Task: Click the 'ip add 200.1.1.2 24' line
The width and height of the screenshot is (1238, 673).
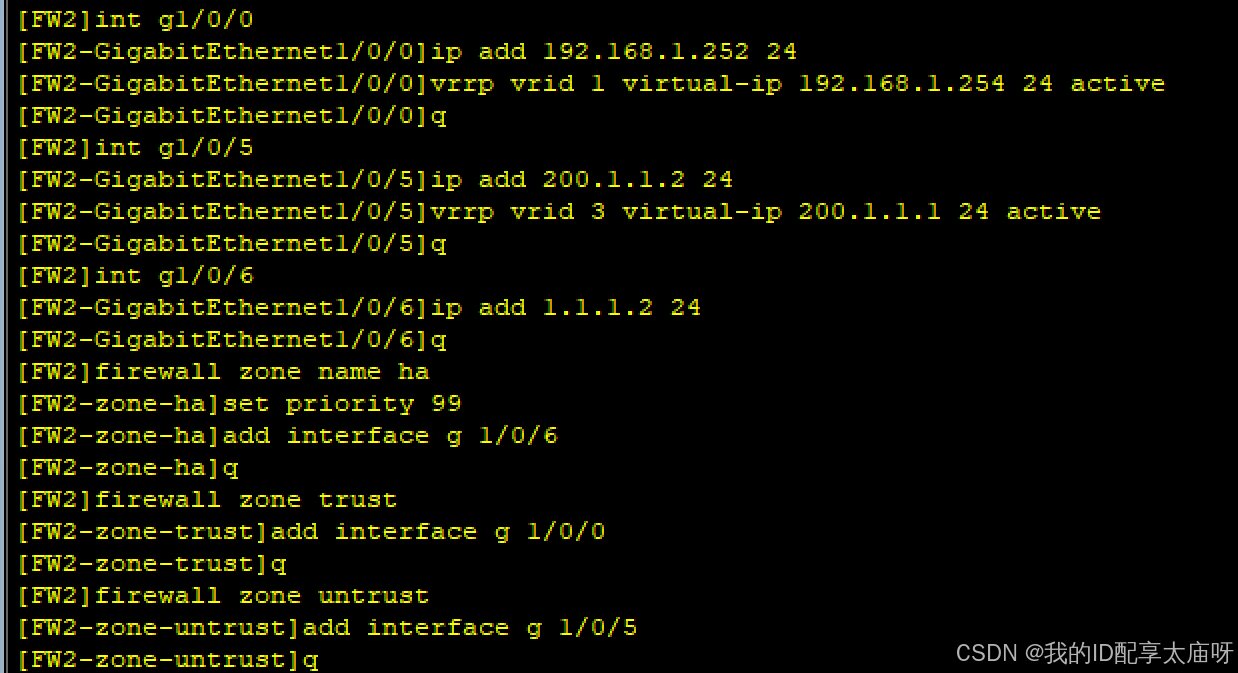Action: tap(375, 180)
